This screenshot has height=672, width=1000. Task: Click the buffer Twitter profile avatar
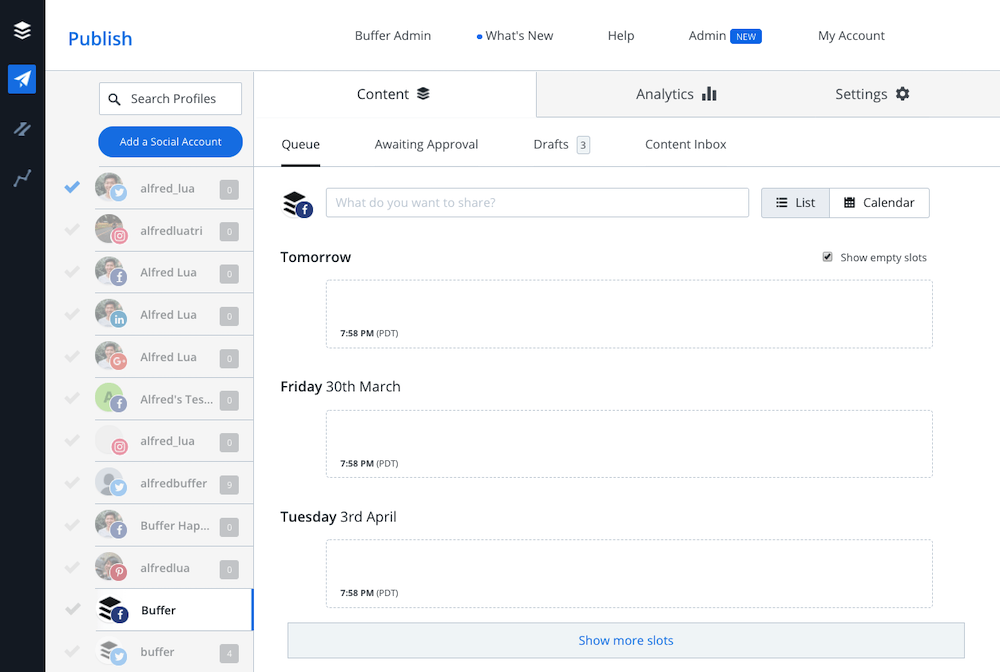click(111, 652)
